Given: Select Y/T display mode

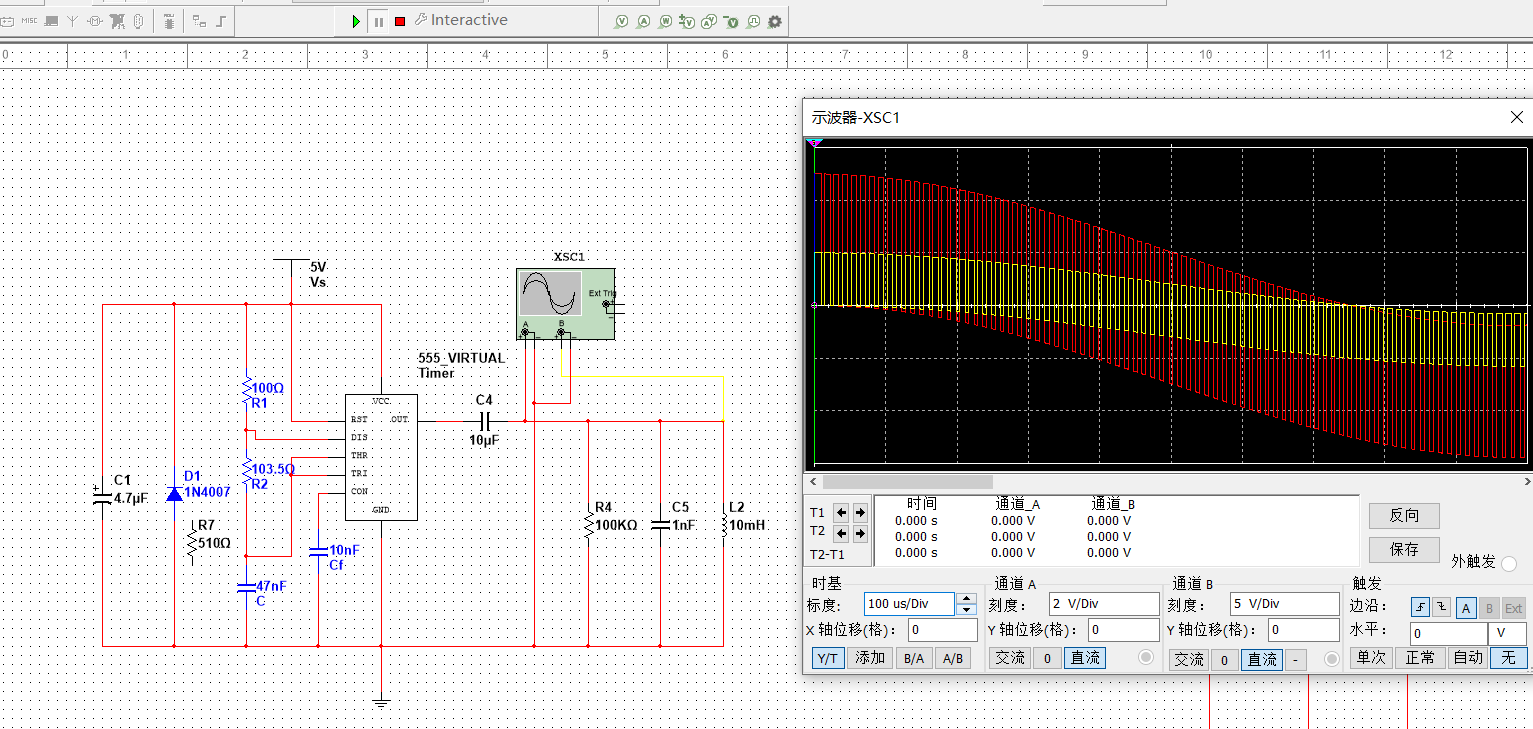Looking at the screenshot, I should coord(828,658).
